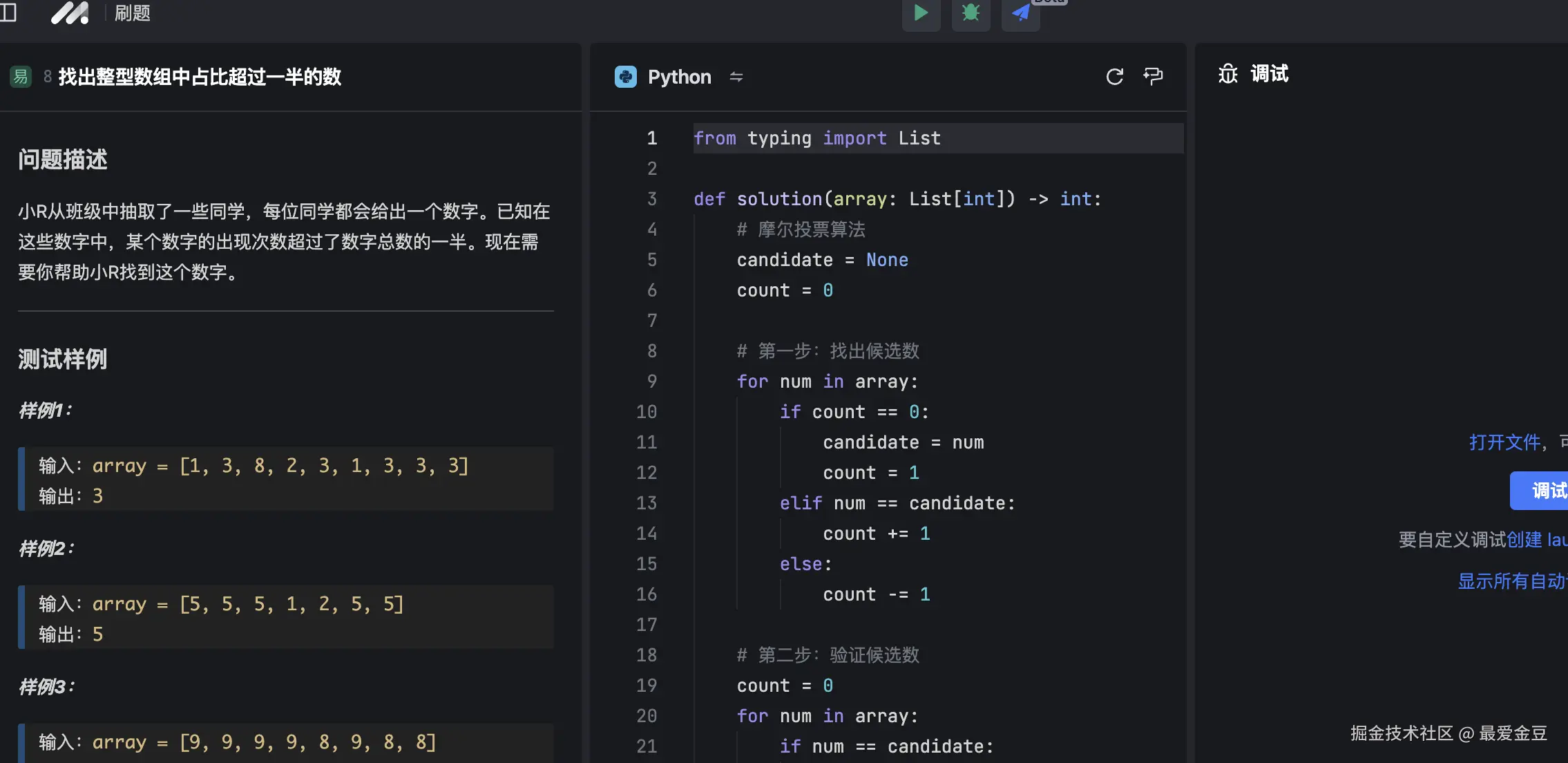Click the blue paper-plane Submit button

[1020, 13]
